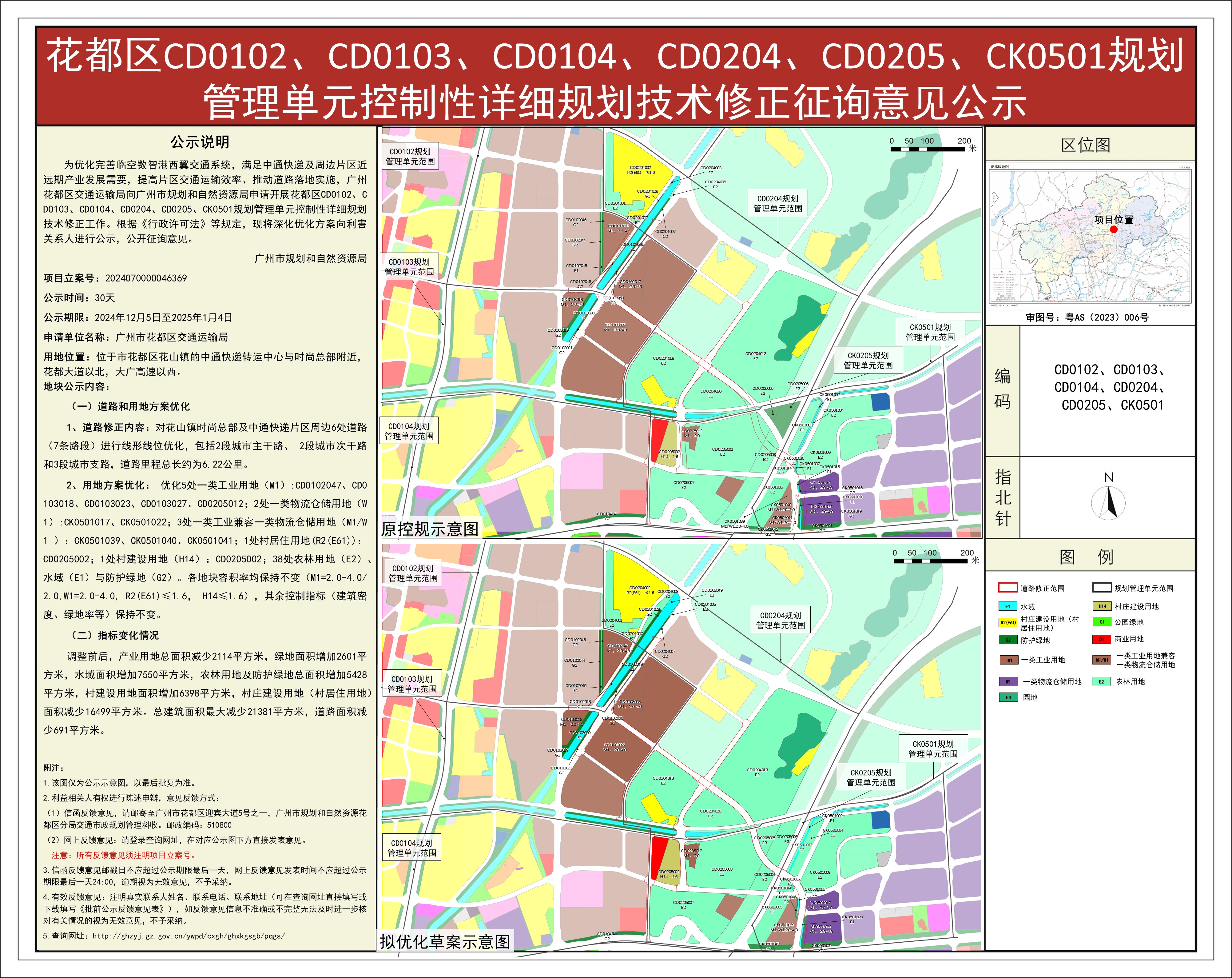Open the ghzyj.gz.gov.cn query URL

[189, 936]
